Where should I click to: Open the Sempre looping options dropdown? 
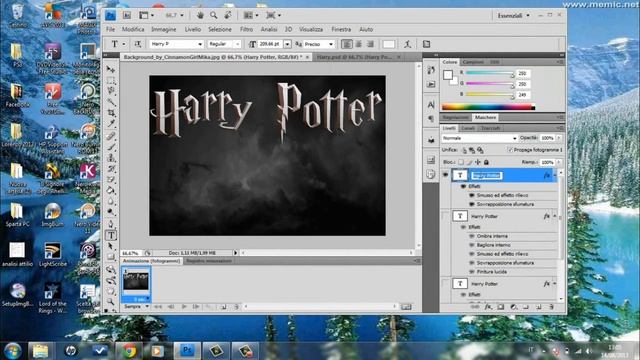137,306
